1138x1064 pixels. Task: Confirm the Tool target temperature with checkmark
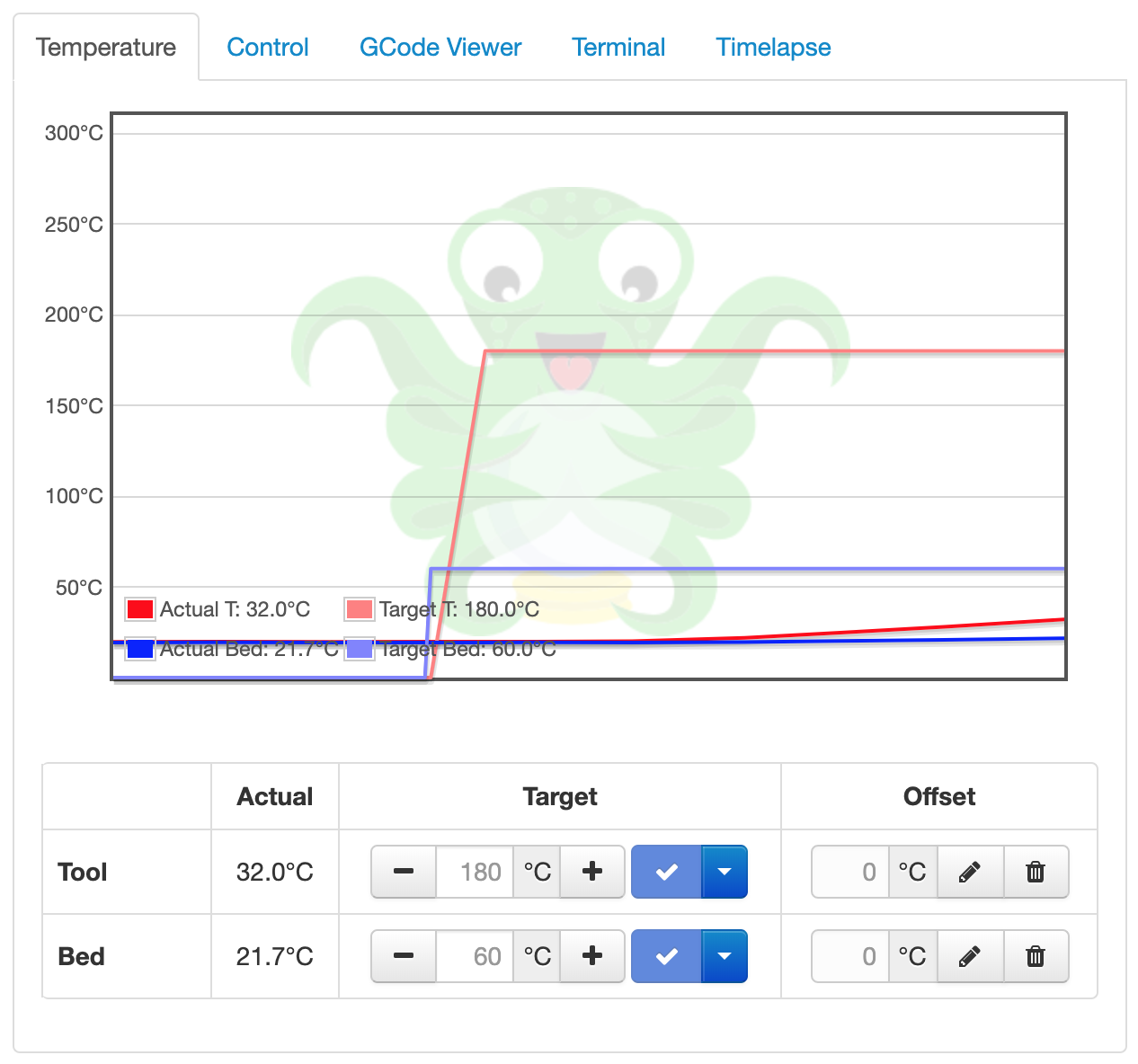coord(666,872)
